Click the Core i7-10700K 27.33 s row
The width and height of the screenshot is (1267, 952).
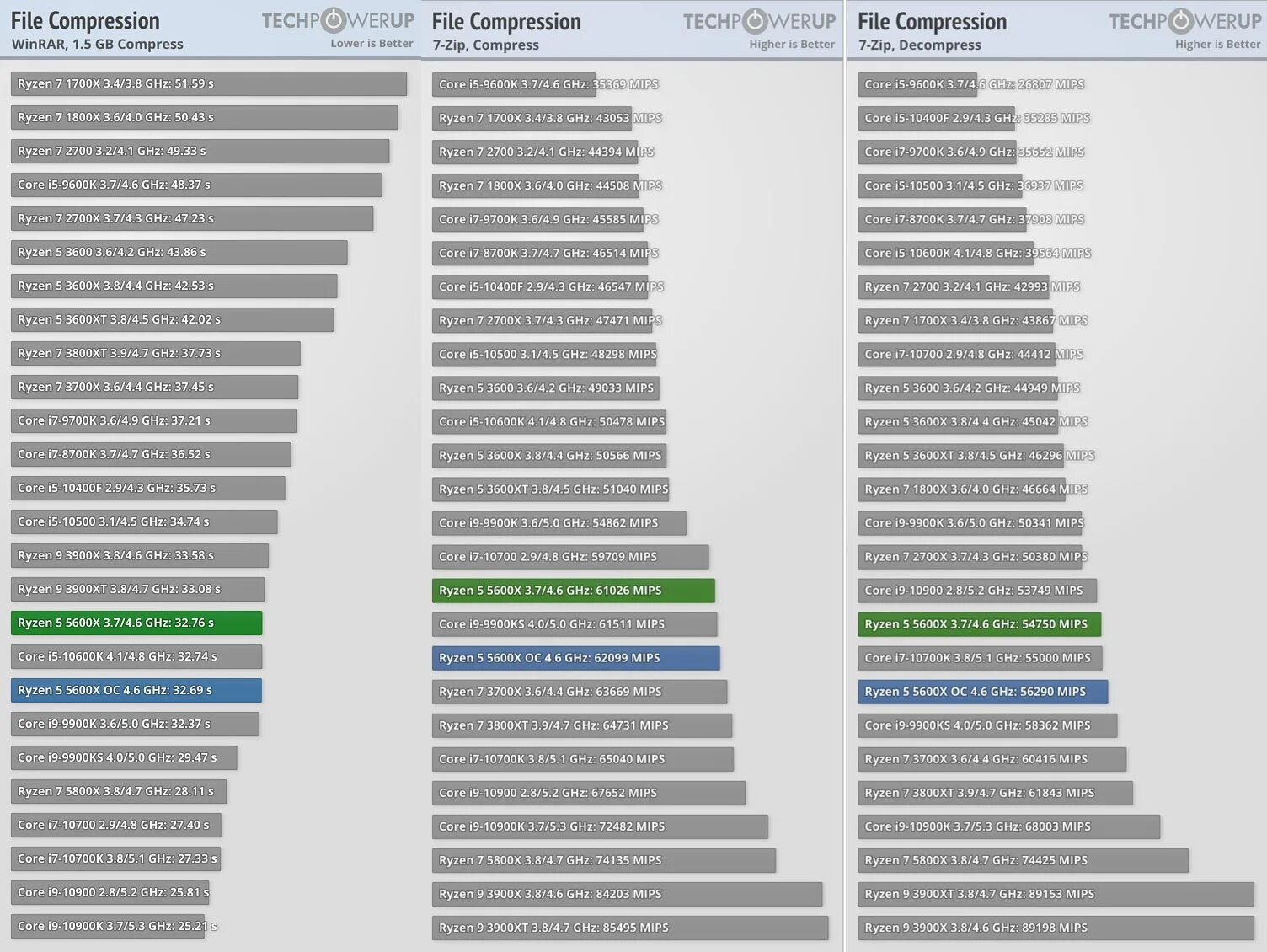click(x=115, y=858)
